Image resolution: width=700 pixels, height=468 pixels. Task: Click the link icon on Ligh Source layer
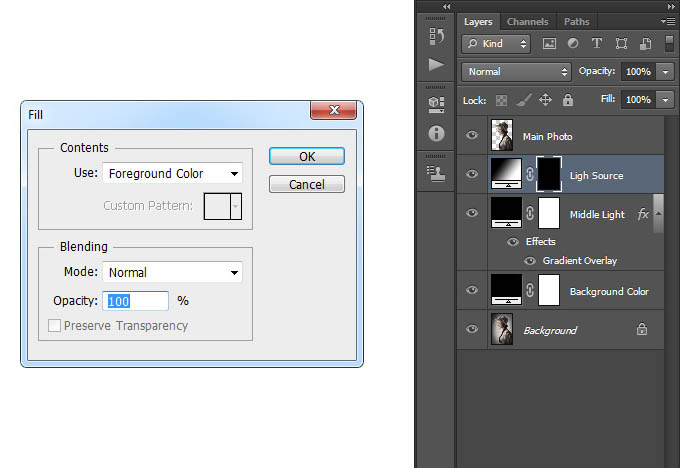point(529,174)
